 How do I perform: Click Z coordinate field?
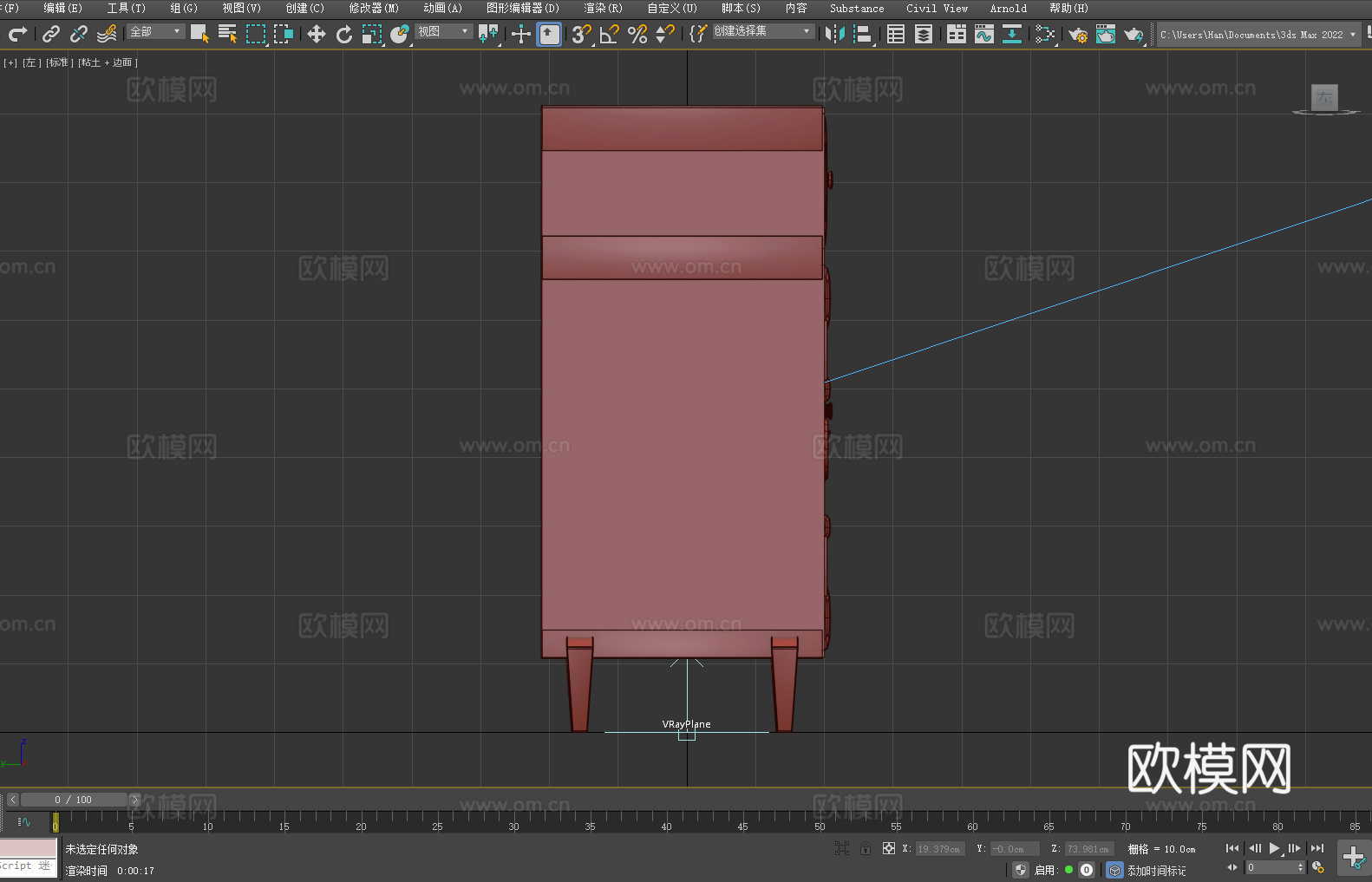(1088, 849)
